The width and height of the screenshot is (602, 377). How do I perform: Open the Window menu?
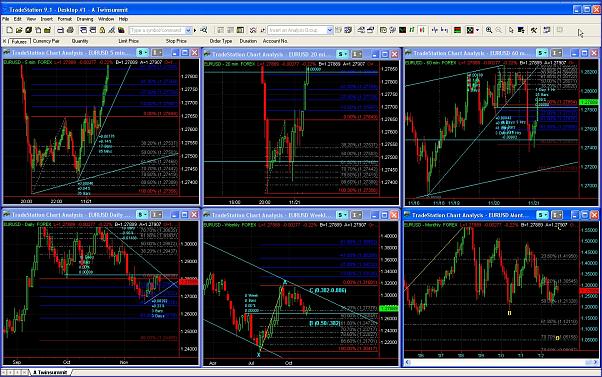[x=106, y=19]
